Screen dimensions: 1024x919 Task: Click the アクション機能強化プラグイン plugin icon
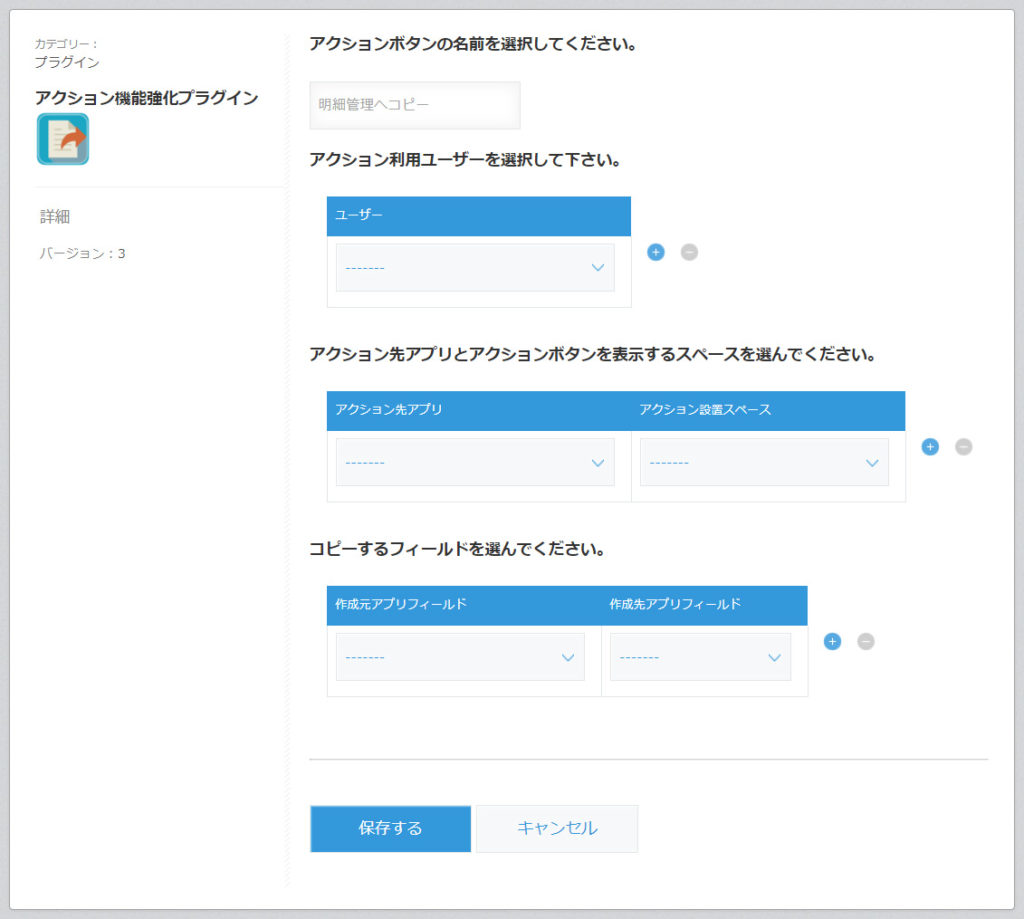(62, 139)
